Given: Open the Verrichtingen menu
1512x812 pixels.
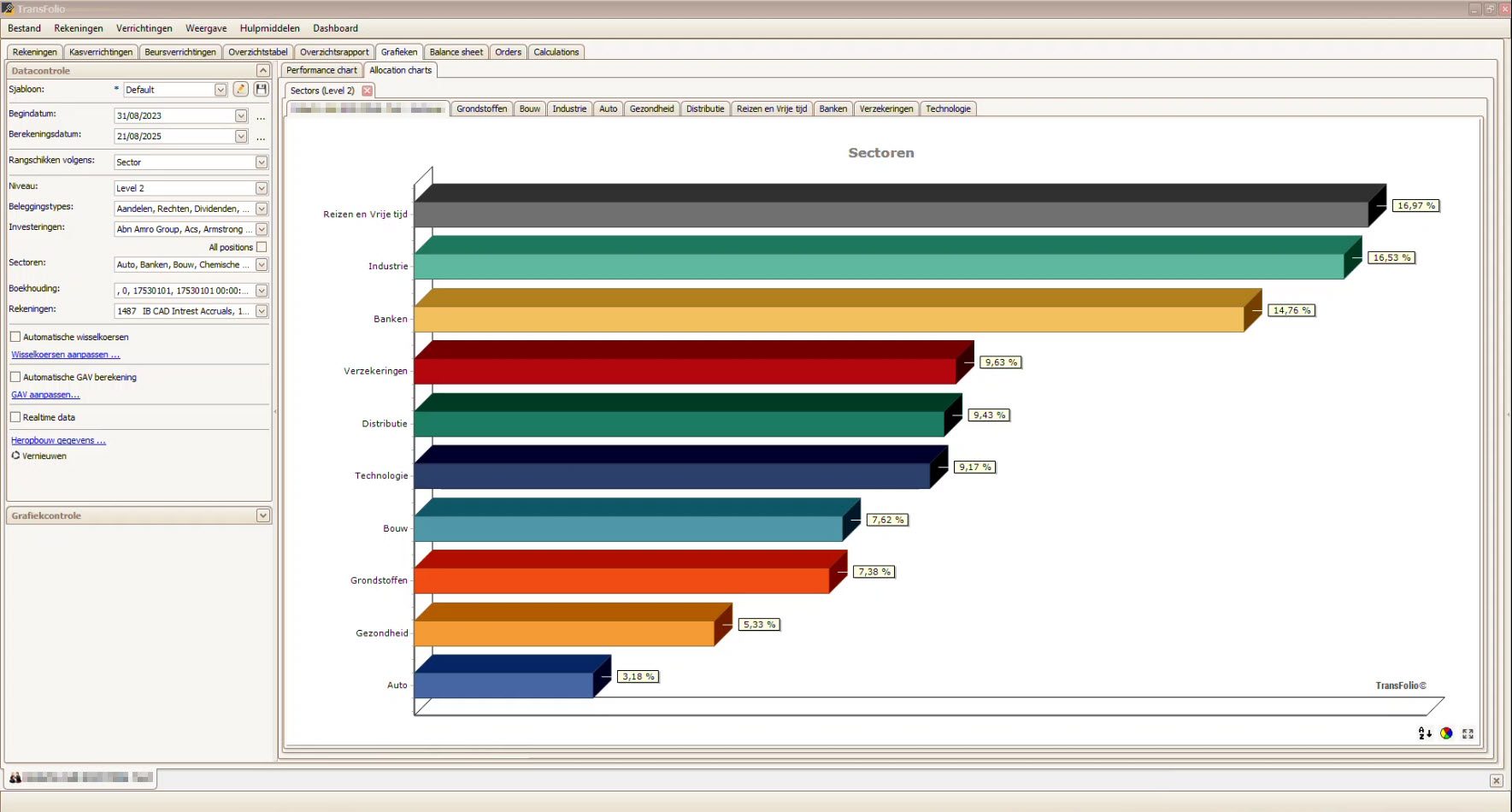Looking at the screenshot, I should (144, 28).
